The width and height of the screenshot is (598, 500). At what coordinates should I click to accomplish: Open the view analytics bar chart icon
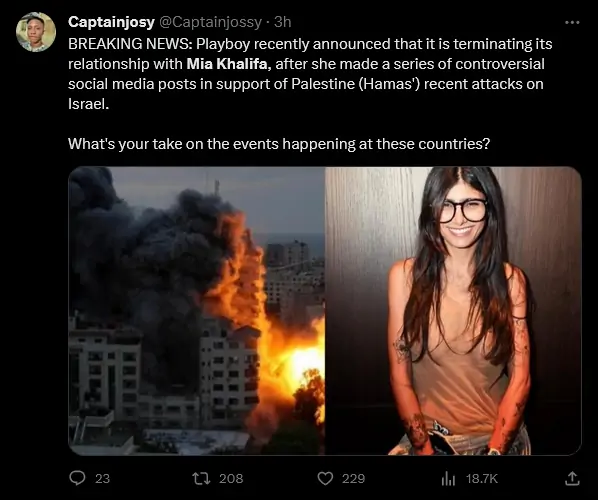pos(448,479)
